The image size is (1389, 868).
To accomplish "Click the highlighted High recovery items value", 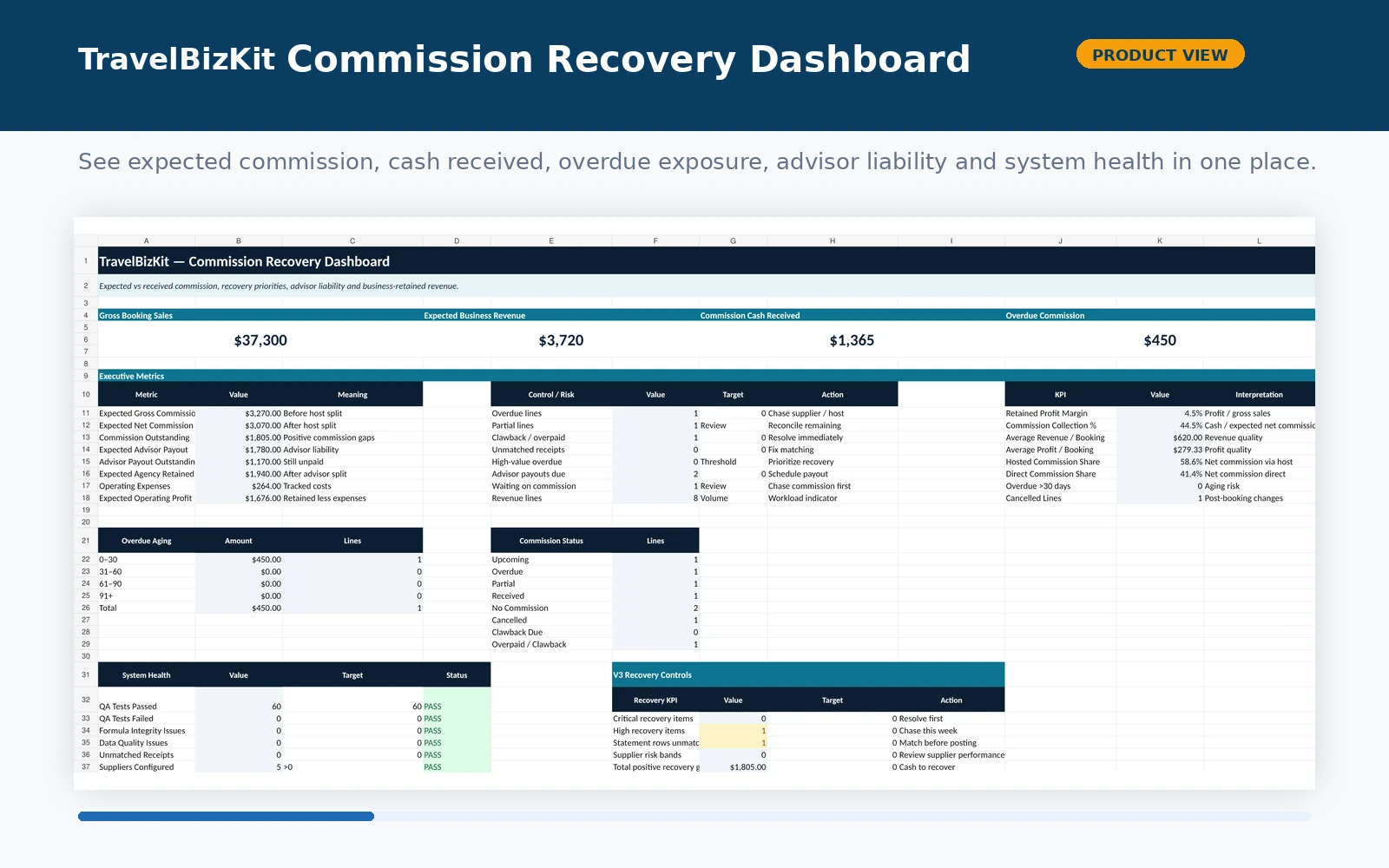I will pos(733,731).
